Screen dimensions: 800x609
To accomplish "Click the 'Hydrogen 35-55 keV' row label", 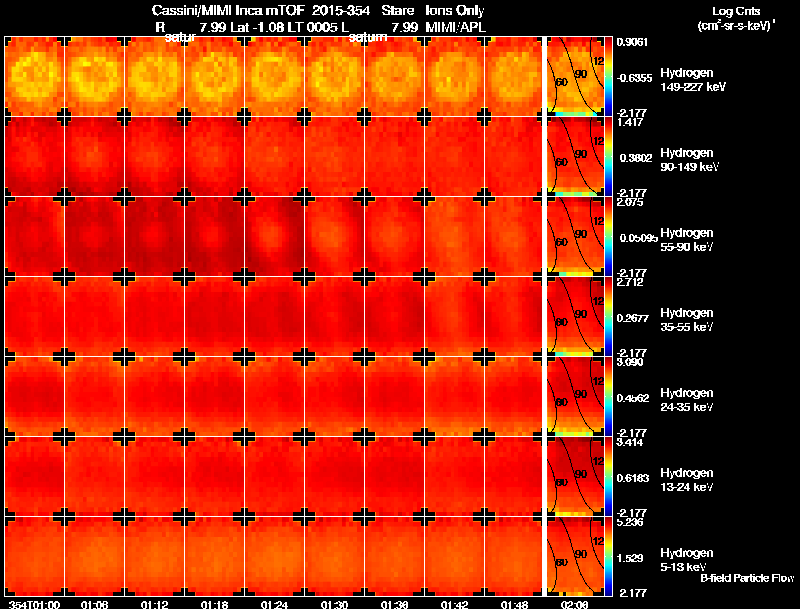I will tap(687, 320).
